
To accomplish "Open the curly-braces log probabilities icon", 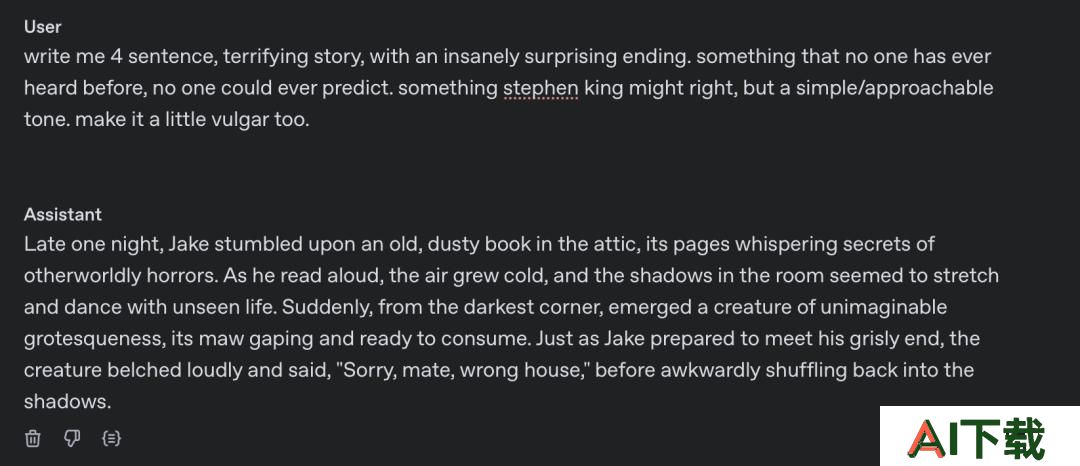I will [111, 438].
